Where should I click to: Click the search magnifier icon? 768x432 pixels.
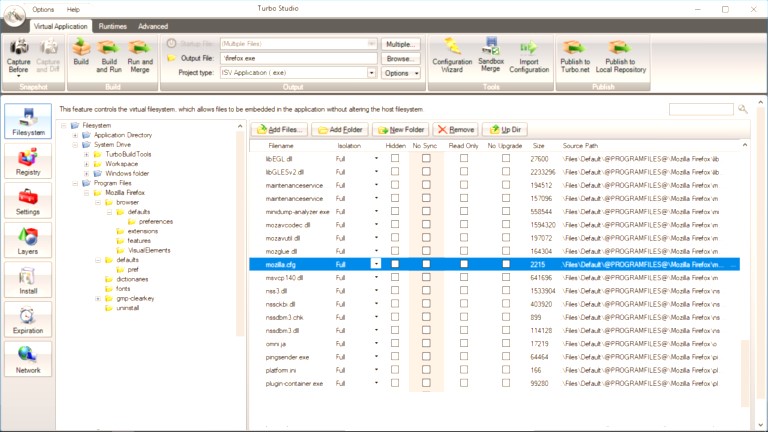coord(743,109)
